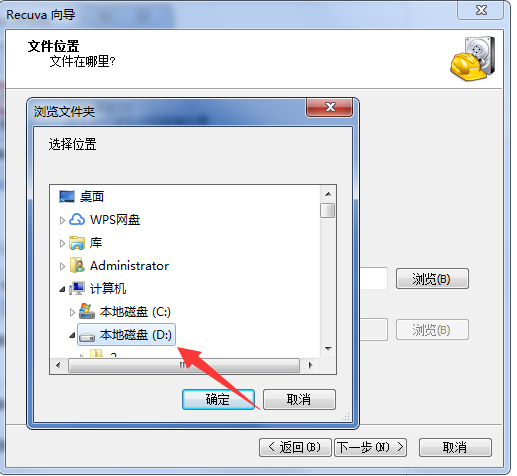Expand the 本地磁盘 (C:) node arrow
517x476 pixels.
[x=72, y=312]
